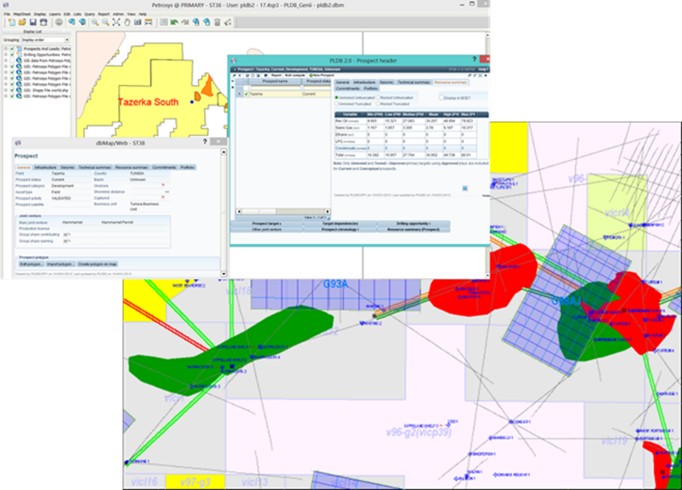Image resolution: width=682 pixels, height=490 pixels.
Task: Expand the Prospects And Leads layer item
Action: pos(7,47)
